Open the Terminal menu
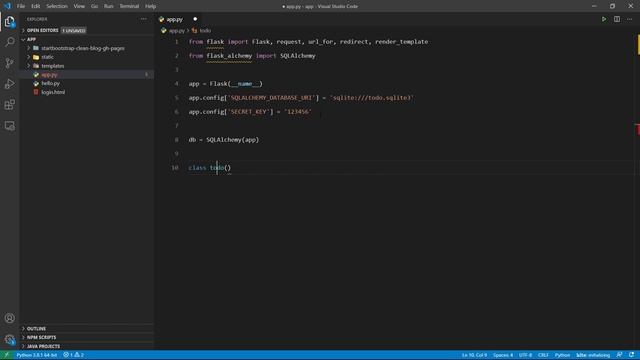 click(x=129, y=6)
